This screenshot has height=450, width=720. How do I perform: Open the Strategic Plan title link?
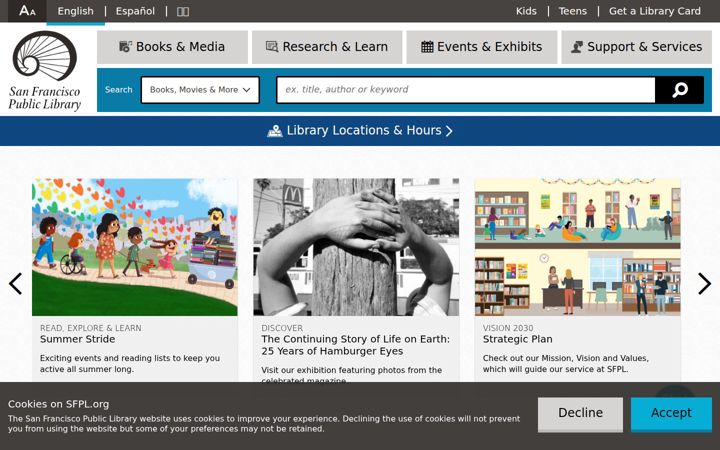click(518, 339)
